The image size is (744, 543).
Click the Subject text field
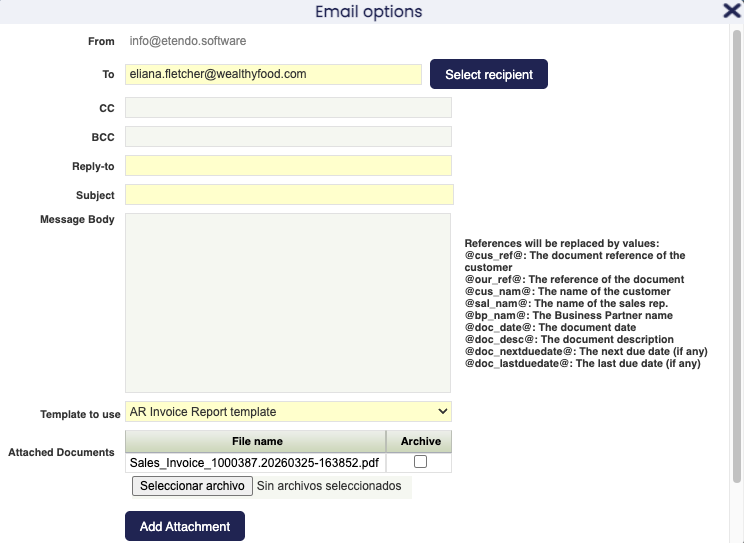tap(288, 195)
